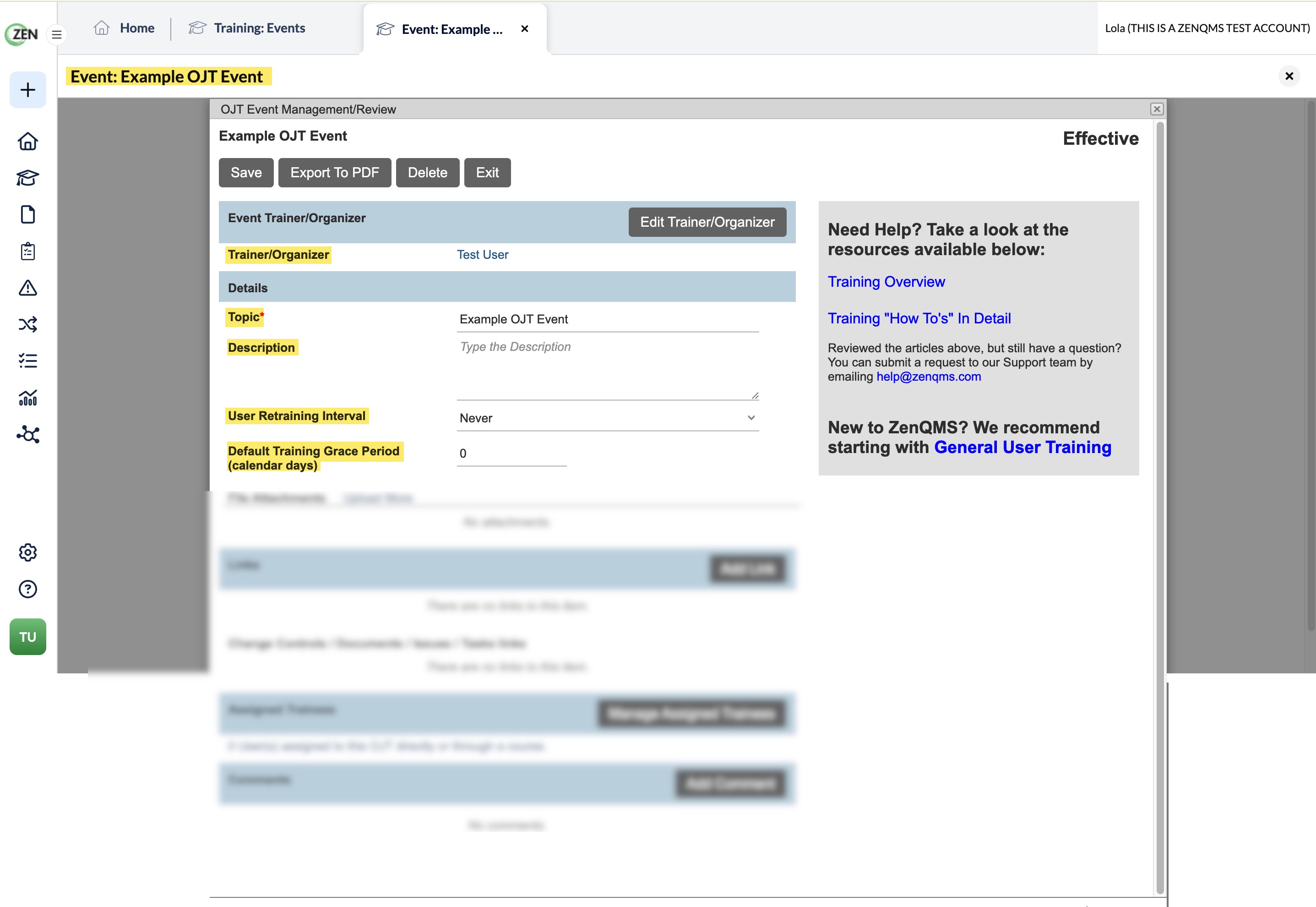Open Training "How To's" In Detail link
Viewport: 1316px width, 907px height.
pos(919,318)
